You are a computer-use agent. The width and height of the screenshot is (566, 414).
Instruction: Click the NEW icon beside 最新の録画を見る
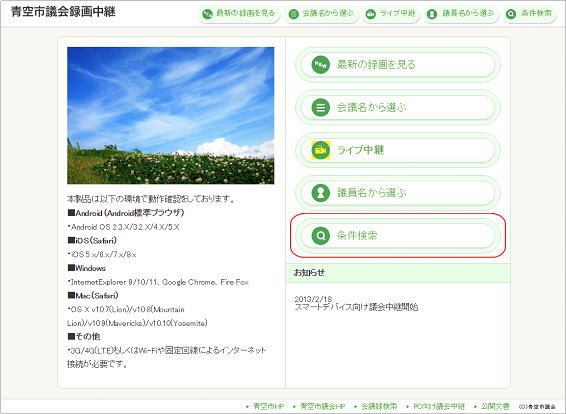(321, 65)
